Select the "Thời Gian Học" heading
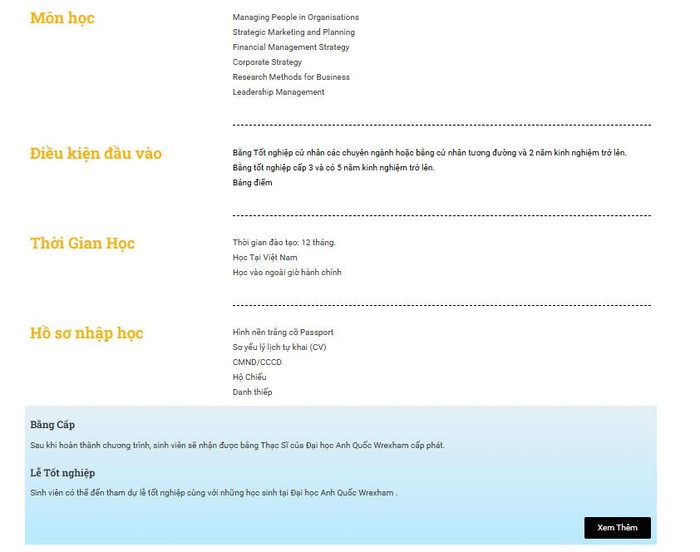Screen dimensions: 700x552 pyautogui.click(x=82, y=243)
